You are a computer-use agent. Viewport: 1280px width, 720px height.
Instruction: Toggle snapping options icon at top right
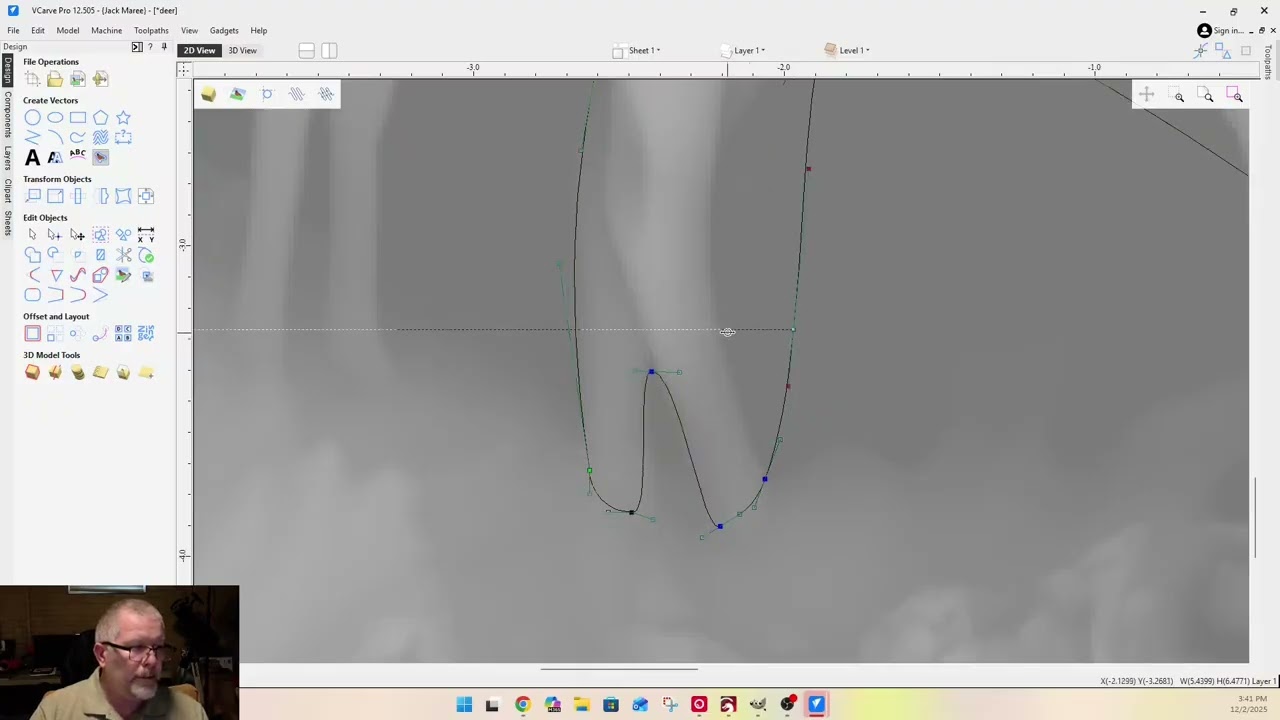coord(1200,51)
